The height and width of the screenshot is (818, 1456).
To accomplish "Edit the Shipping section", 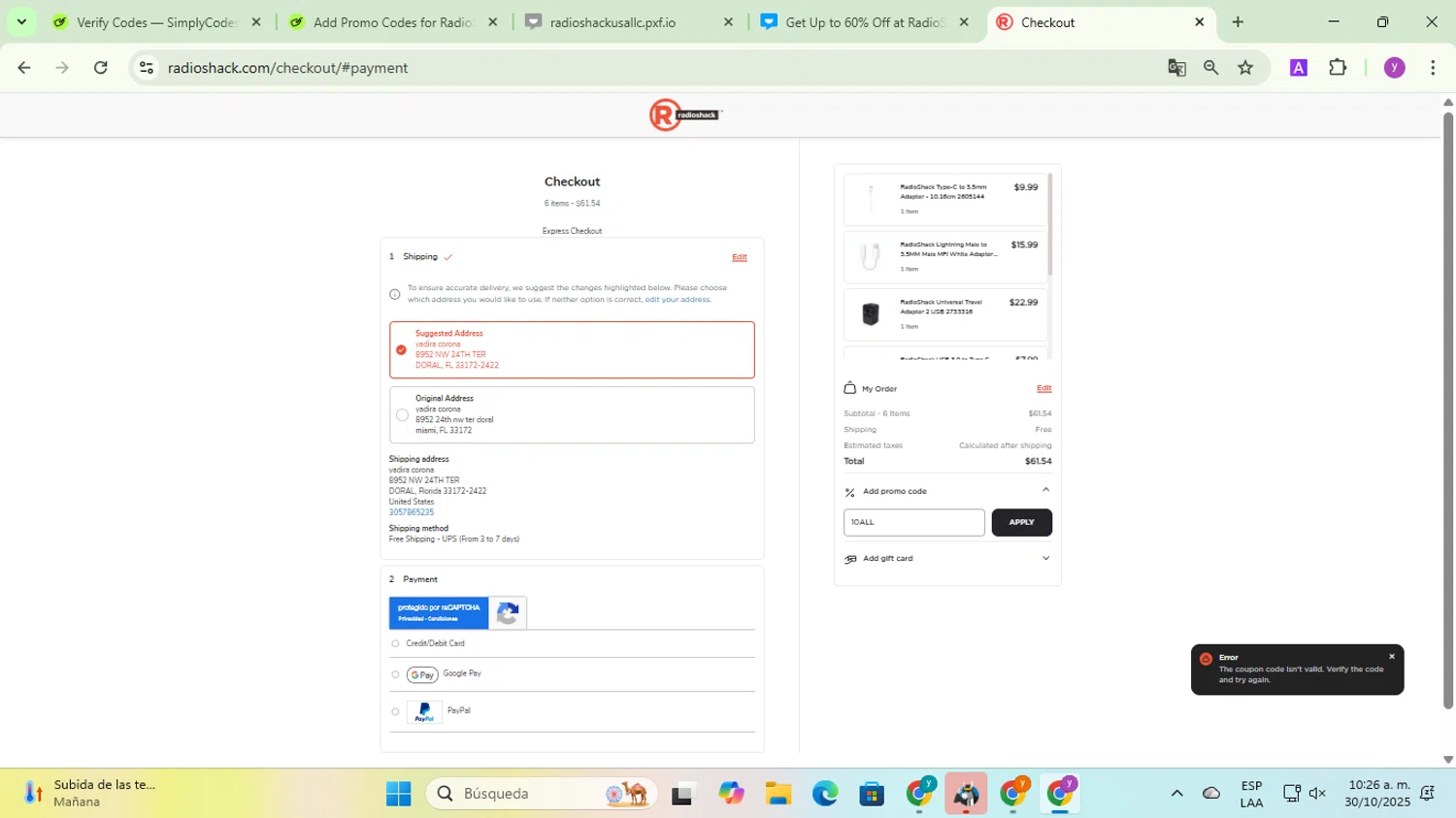I will (740, 257).
